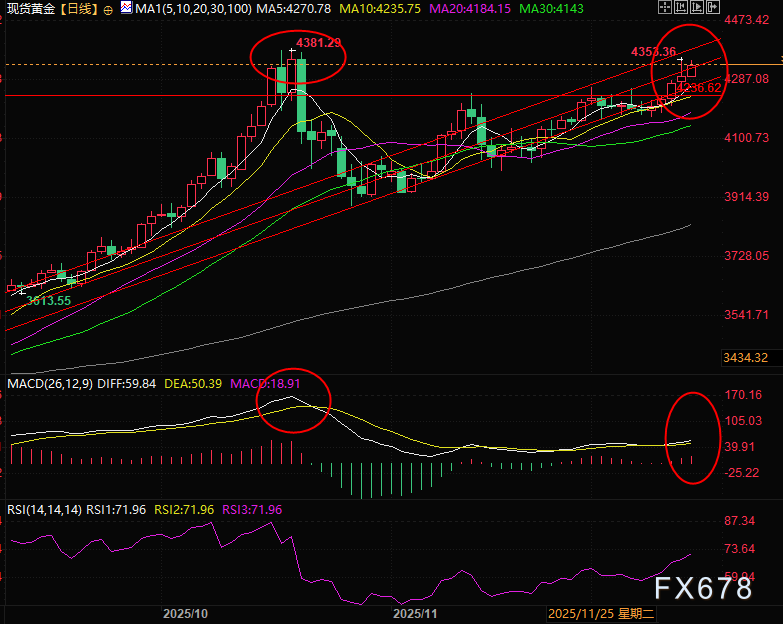Click the magenta MA20:4184.15 legend

pos(470,9)
